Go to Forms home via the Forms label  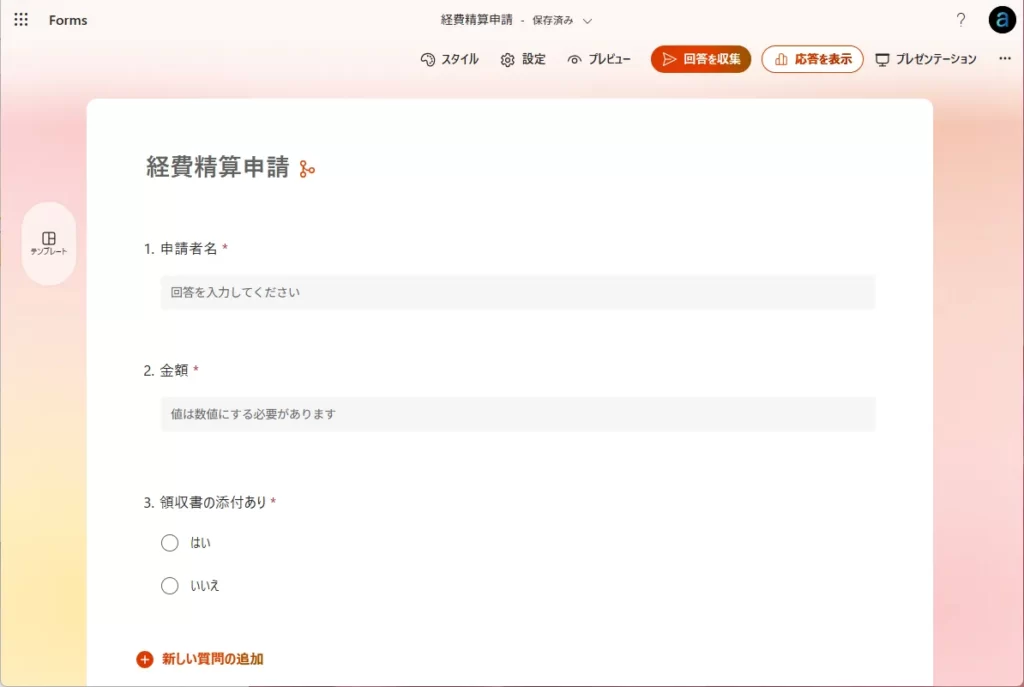[x=67, y=19]
